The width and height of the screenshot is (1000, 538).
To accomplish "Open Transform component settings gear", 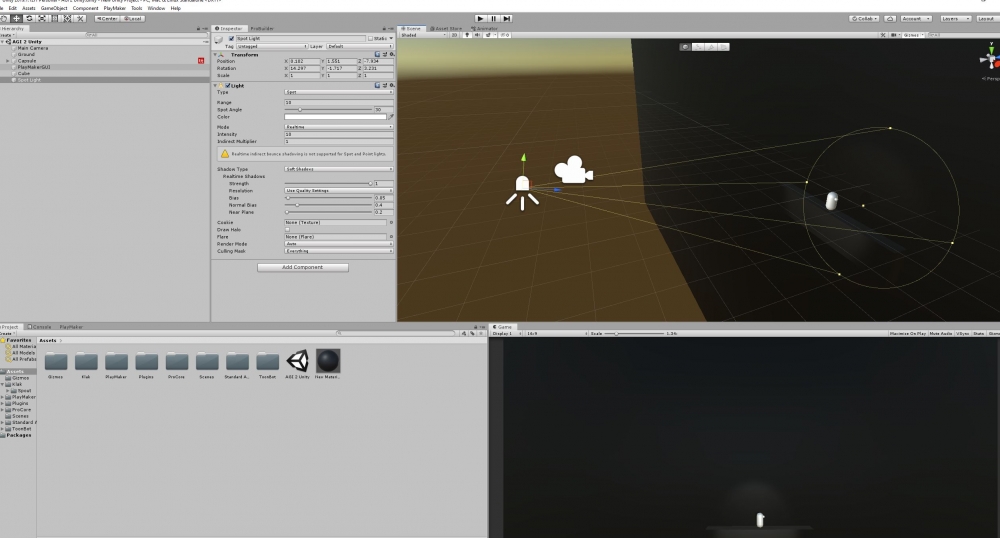I will pos(391,54).
